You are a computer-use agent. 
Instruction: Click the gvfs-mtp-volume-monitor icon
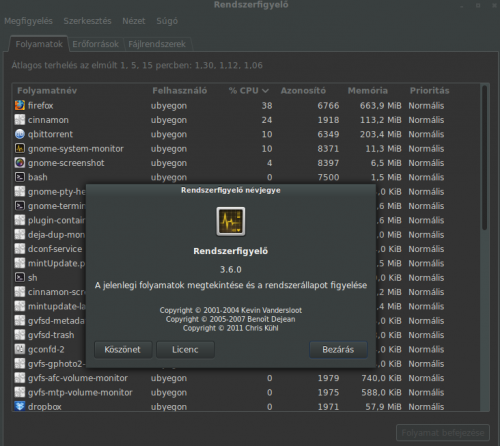coord(20,392)
